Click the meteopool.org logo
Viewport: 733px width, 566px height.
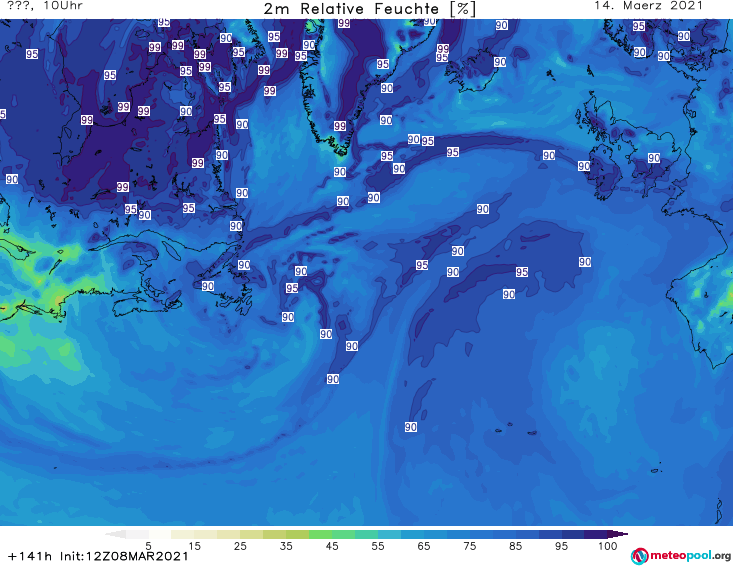[x=681, y=556]
